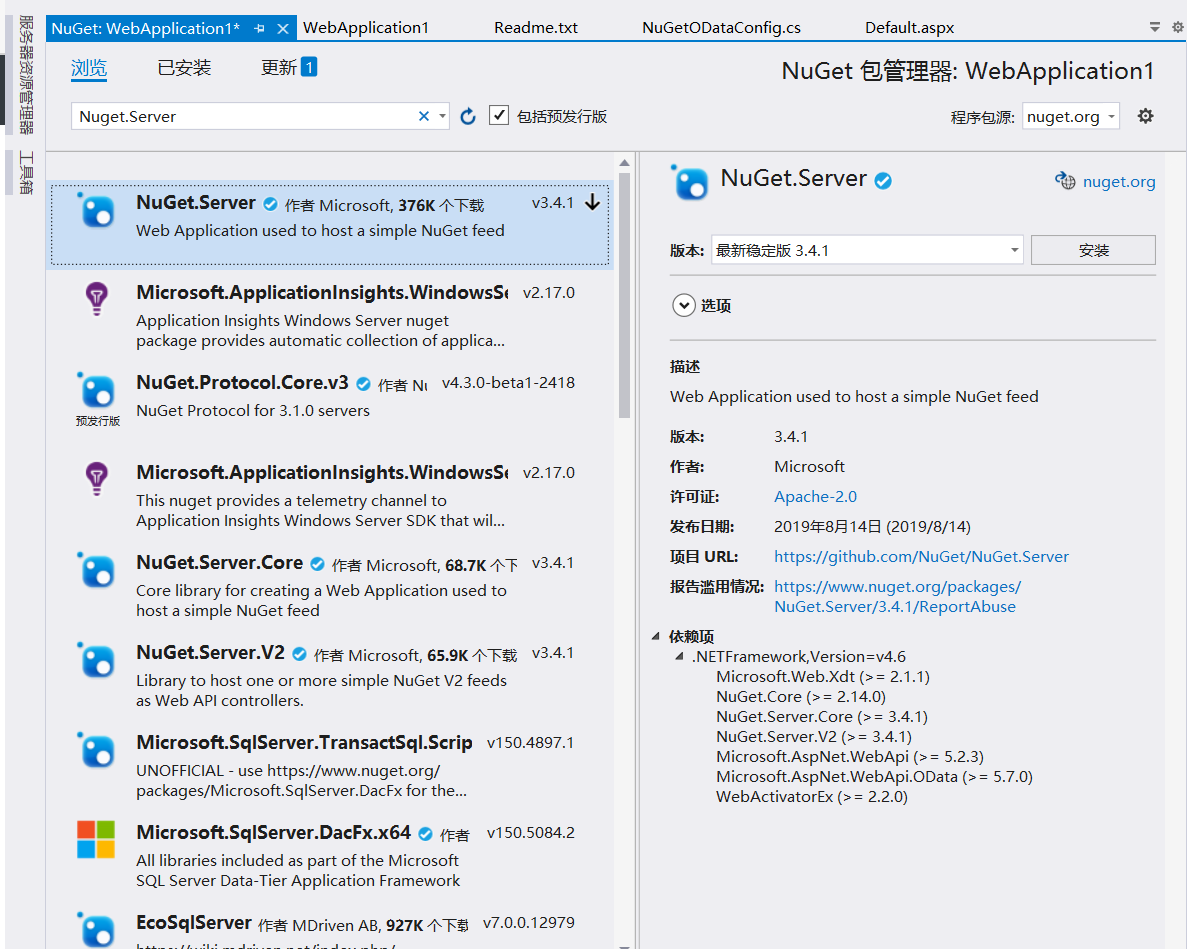Open the 服务器资源管理器 side panel tab
Image resolution: width=1187 pixels, height=949 pixels.
pyautogui.click(x=26, y=75)
